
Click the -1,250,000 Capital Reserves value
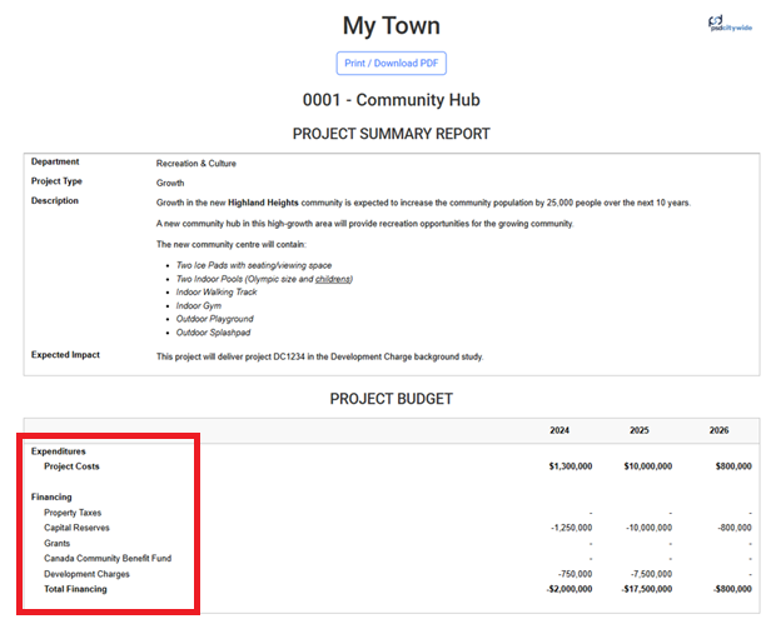tap(571, 528)
